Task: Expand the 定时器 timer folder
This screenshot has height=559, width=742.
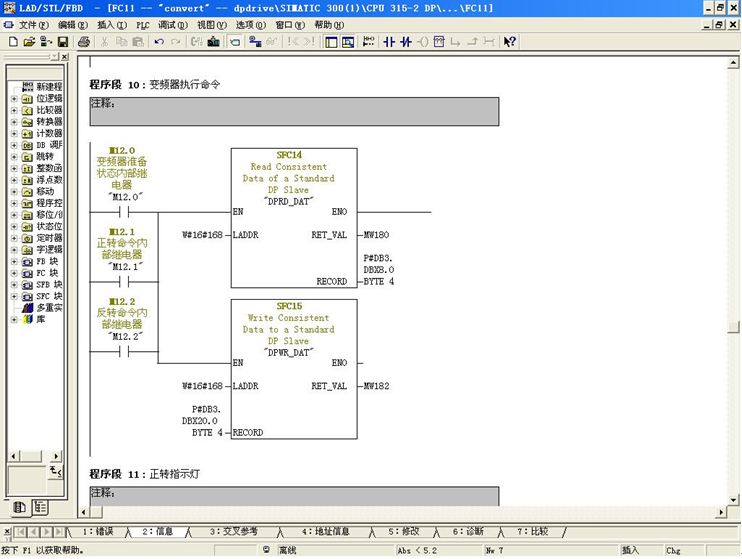Action: pos(14,238)
